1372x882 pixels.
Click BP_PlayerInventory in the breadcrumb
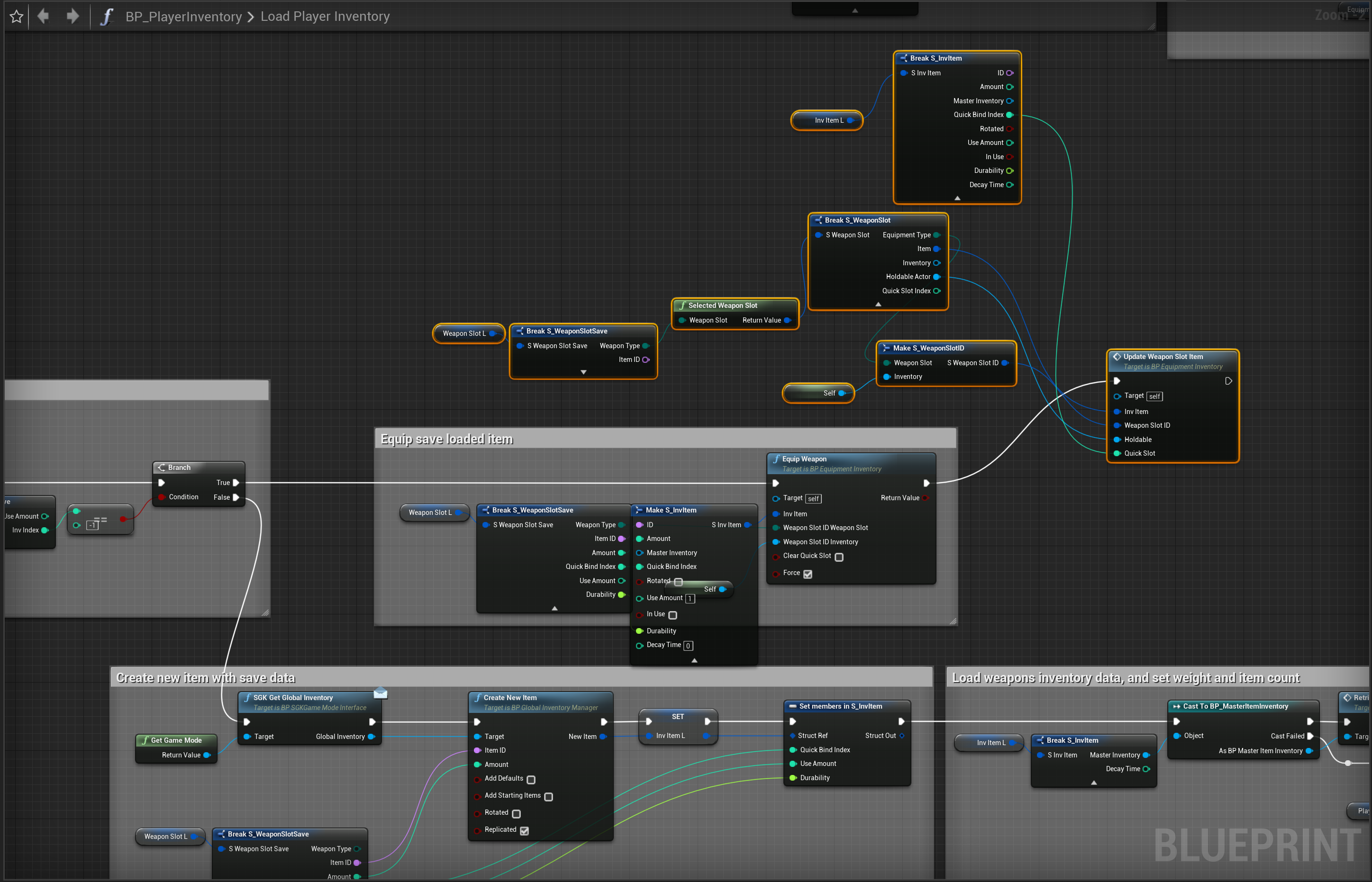[x=183, y=17]
